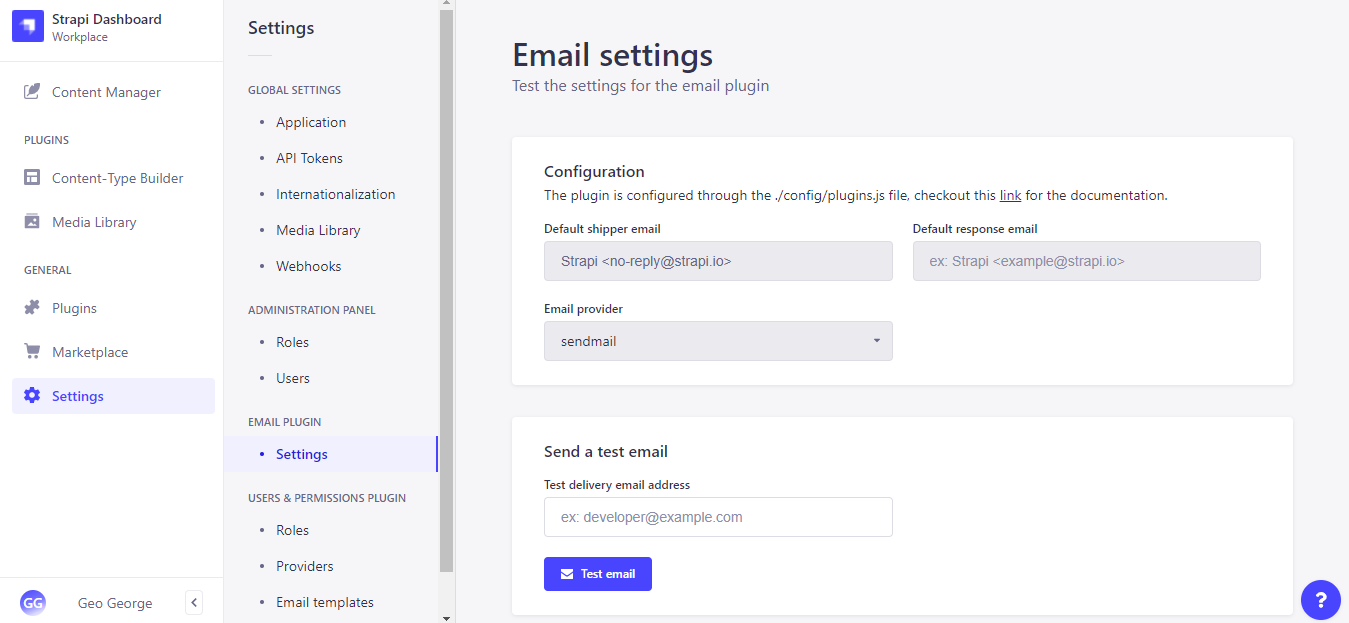1349x623 pixels.
Task: Select the Content-Type Builder icon
Action: [x=33, y=177]
